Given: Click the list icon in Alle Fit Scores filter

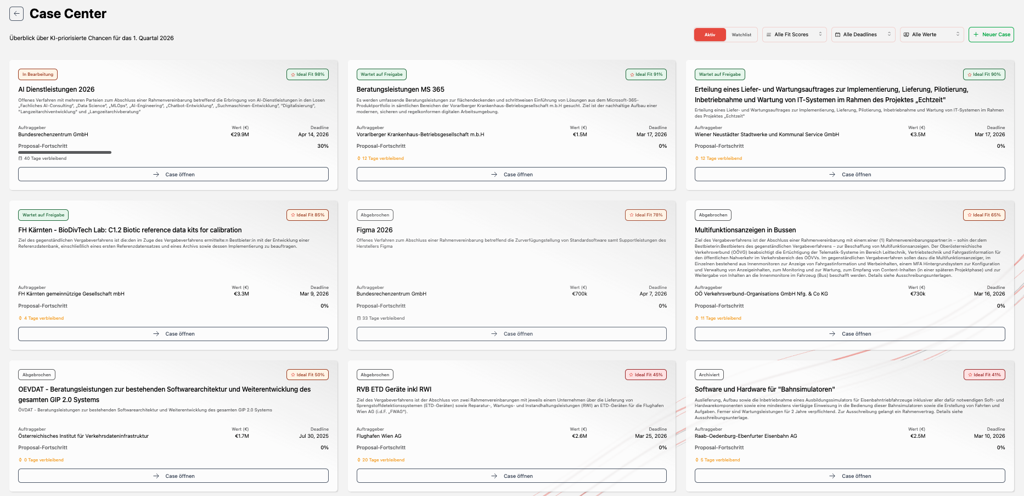Looking at the screenshot, I should coord(769,34).
